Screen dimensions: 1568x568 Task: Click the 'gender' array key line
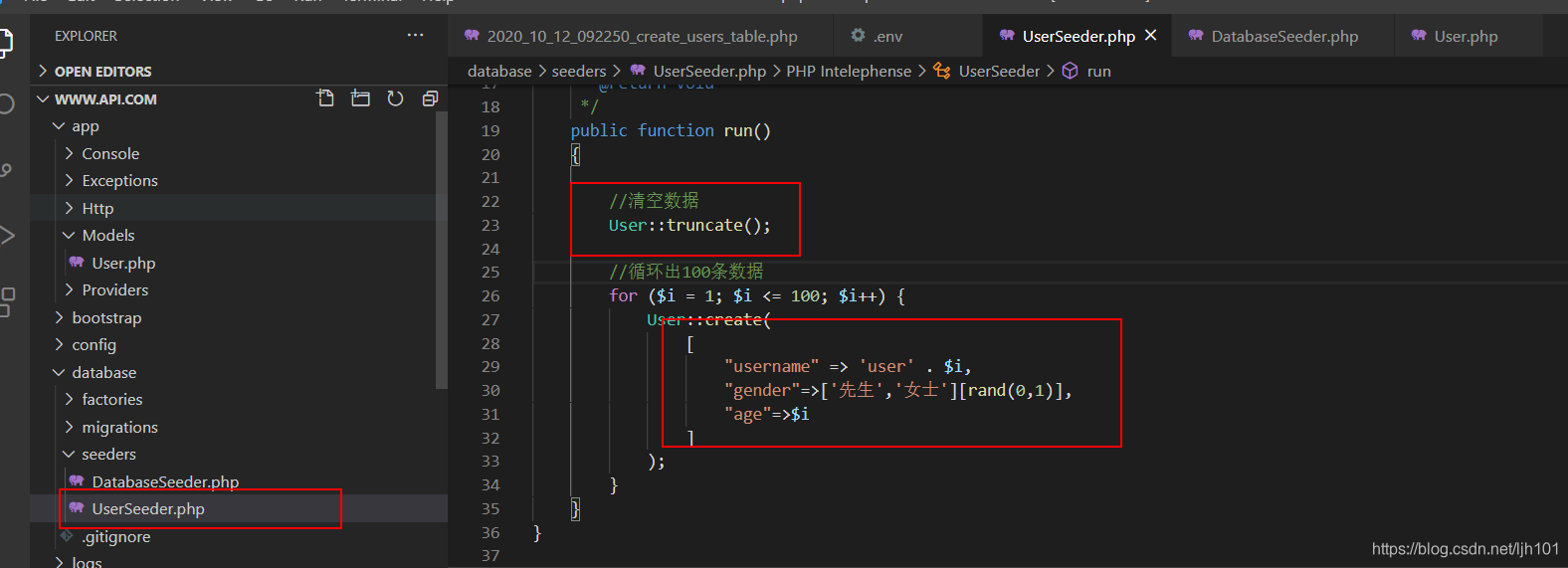[898, 391]
